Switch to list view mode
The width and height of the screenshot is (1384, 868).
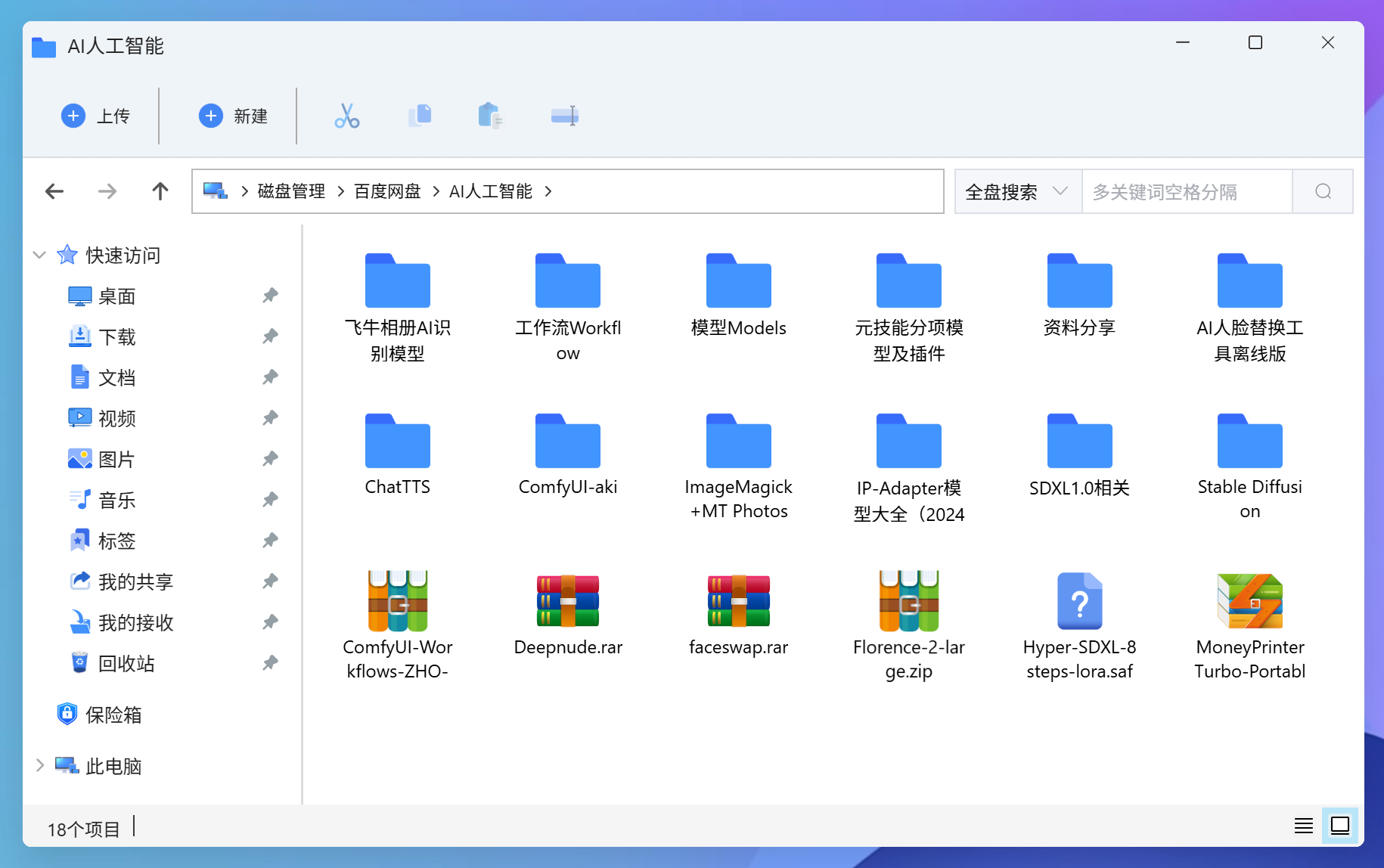(x=1303, y=826)
